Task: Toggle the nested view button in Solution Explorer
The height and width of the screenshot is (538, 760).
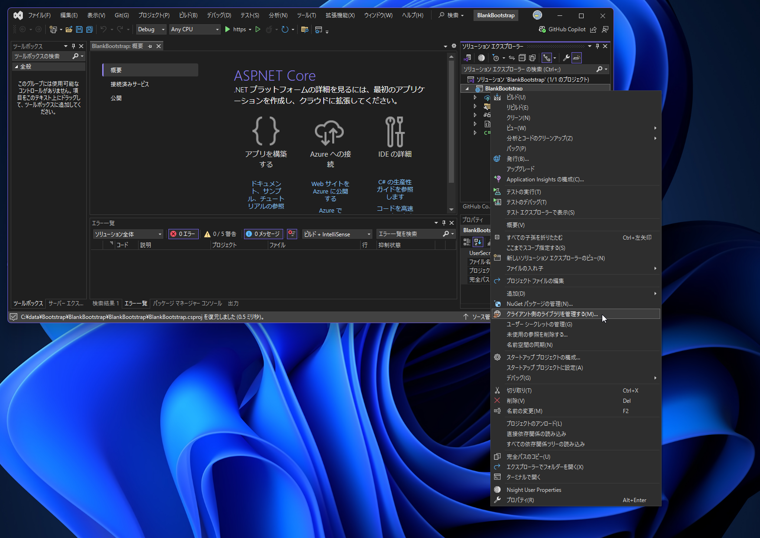Action: pyautogui.click(x=546, y=58)
